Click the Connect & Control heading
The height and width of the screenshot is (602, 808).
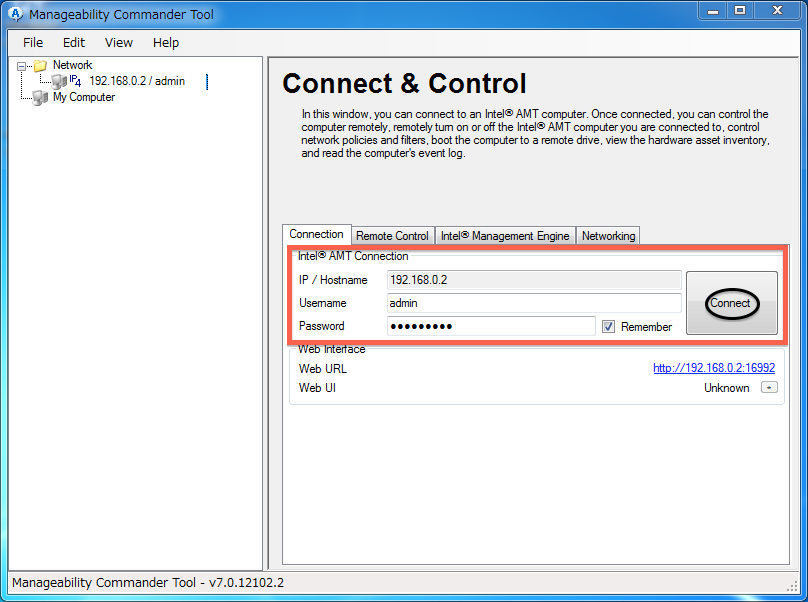pyautogui.click(x=405, y=83)
